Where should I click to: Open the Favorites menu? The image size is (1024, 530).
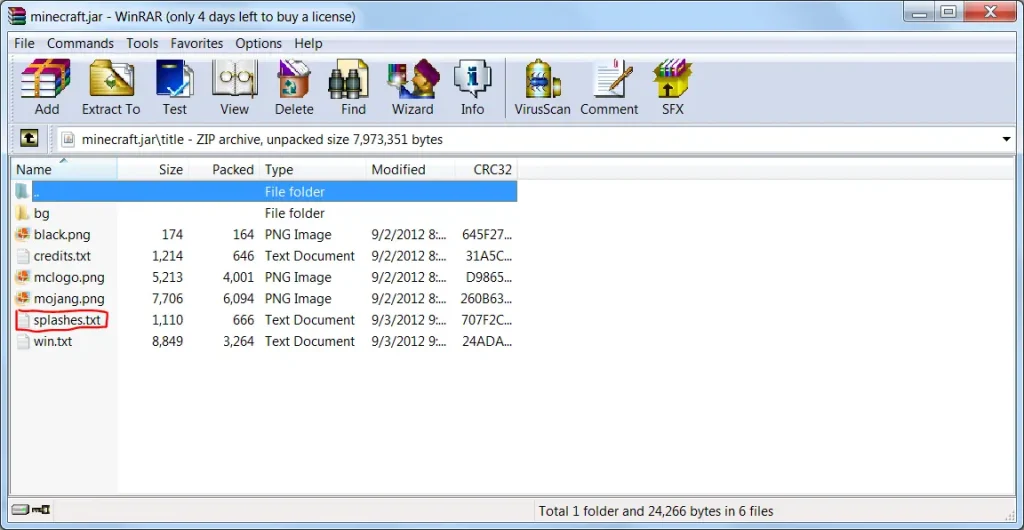pyautogui.click(x=197, y=44)
